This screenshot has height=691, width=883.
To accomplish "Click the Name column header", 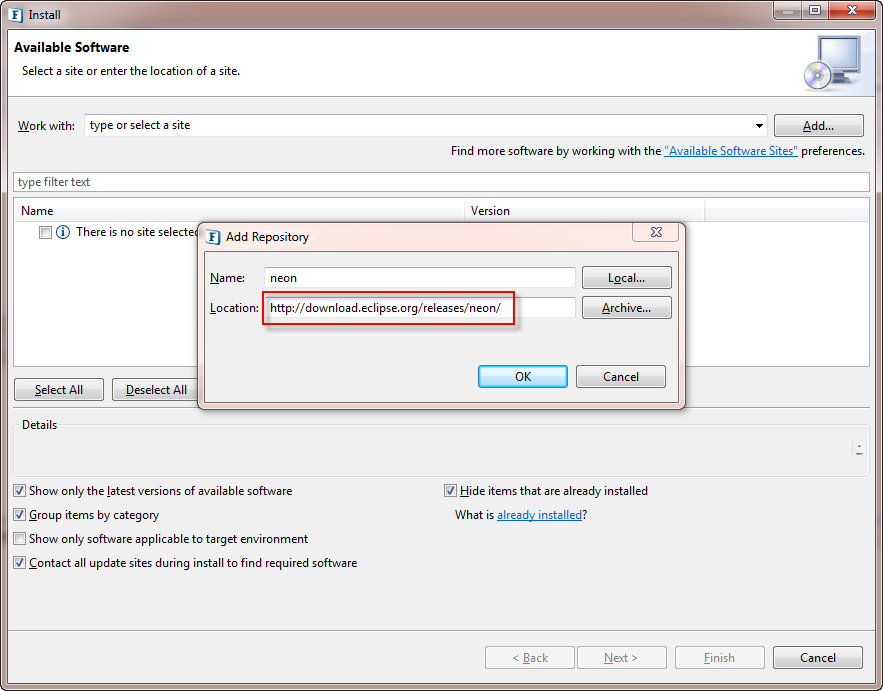I will 239,211.
